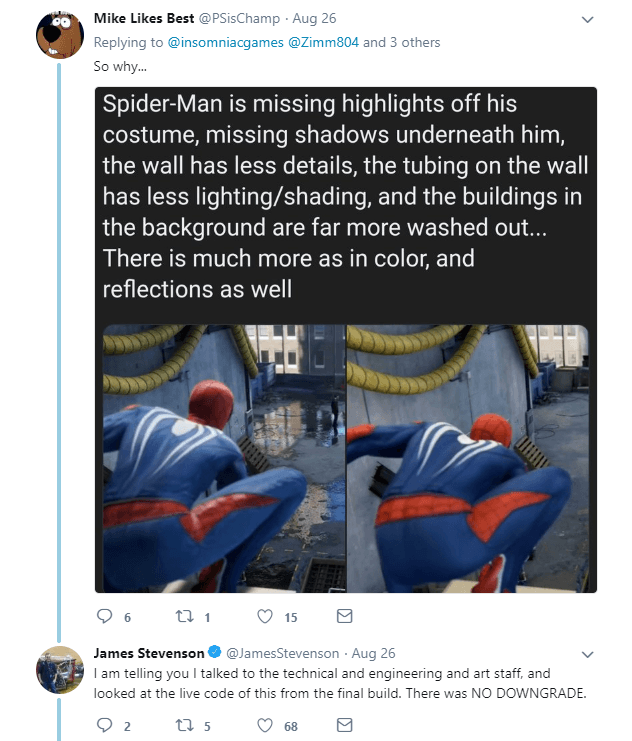Image resolution: width=632 pixels, height=741 pixels.
Task: Reply to James Stevenson's tweet
Action: [103, 726]
